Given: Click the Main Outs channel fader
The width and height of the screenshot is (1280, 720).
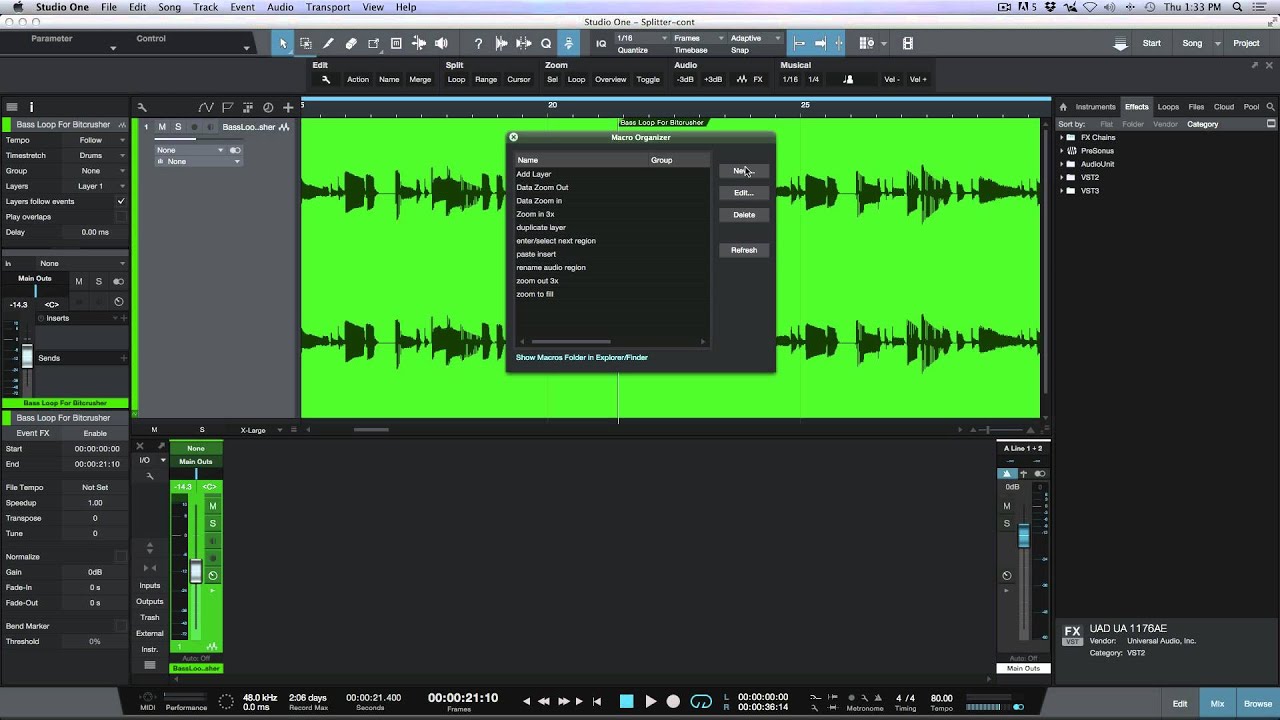Looking at the screenshot, I should click(1023, 536).
